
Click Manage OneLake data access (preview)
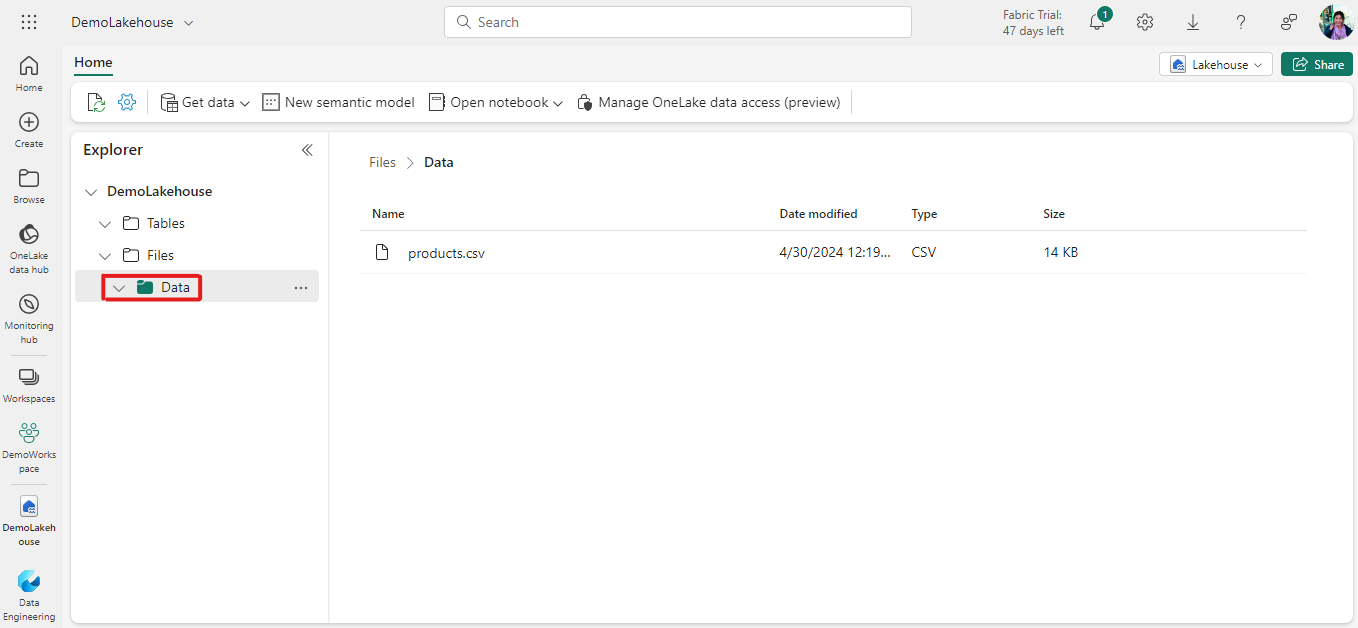(710, 102)
